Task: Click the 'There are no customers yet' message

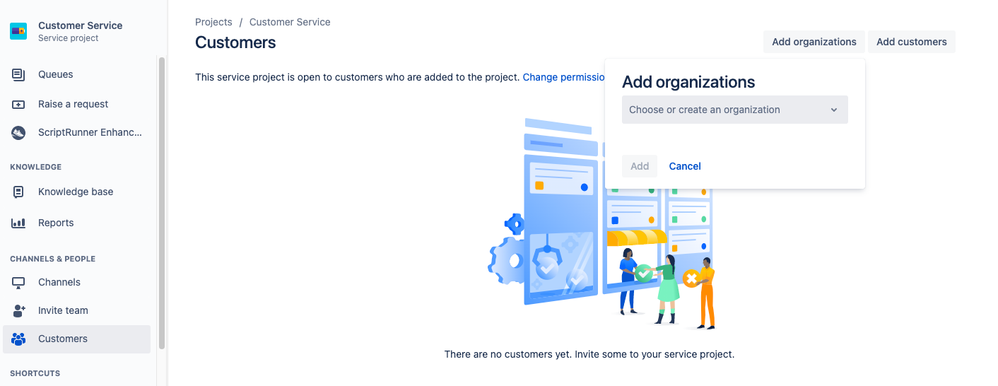Action: pos(589,354)
